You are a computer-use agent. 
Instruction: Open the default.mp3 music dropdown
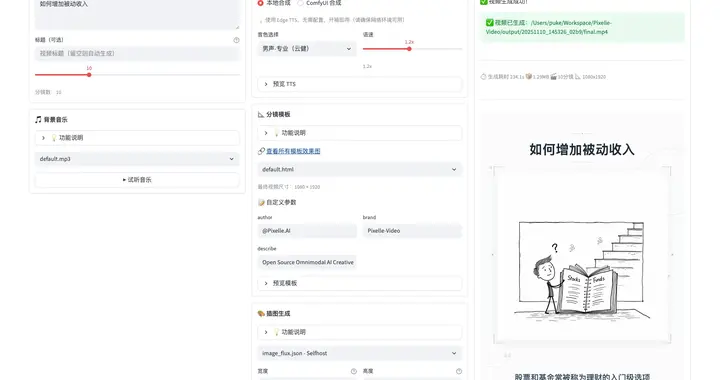pos(137,159)
